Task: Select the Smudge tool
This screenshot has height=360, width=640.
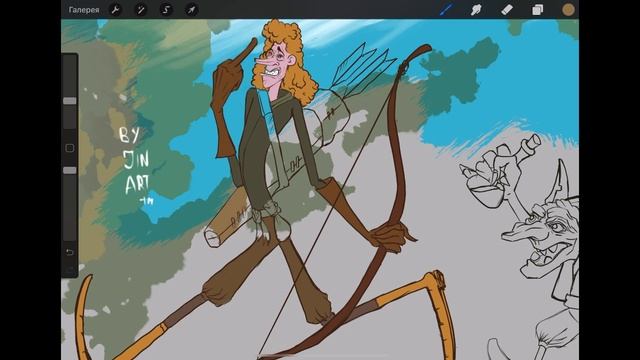Action: click(476, 10)
